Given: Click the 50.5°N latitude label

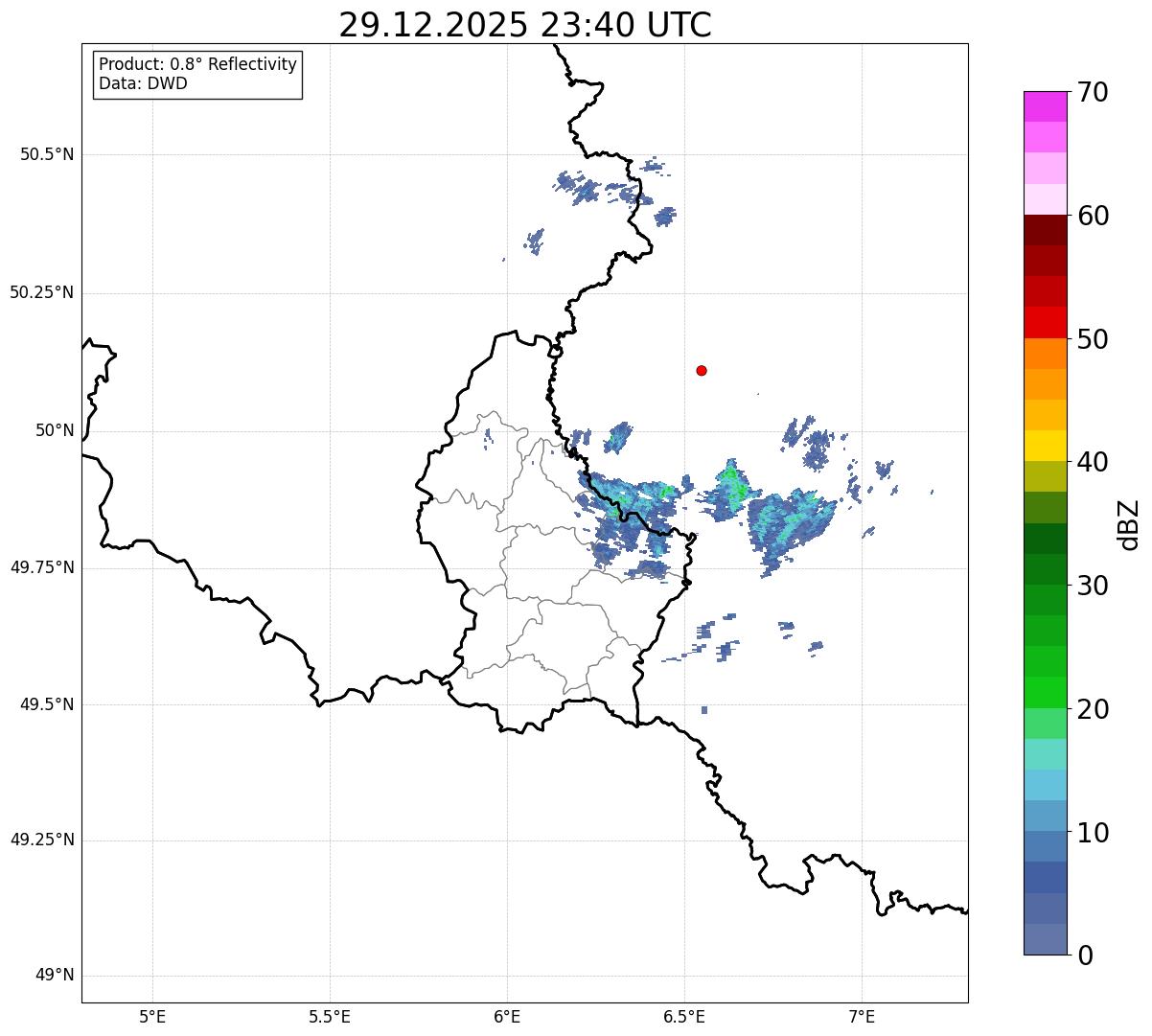Looking at the screenshot, I should click(x=47, y=154).
